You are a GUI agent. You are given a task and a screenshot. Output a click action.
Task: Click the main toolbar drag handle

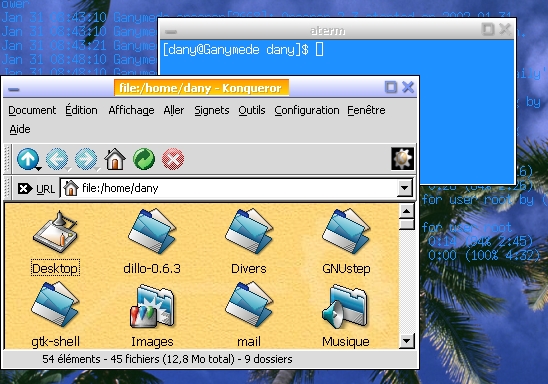[7, 159]
